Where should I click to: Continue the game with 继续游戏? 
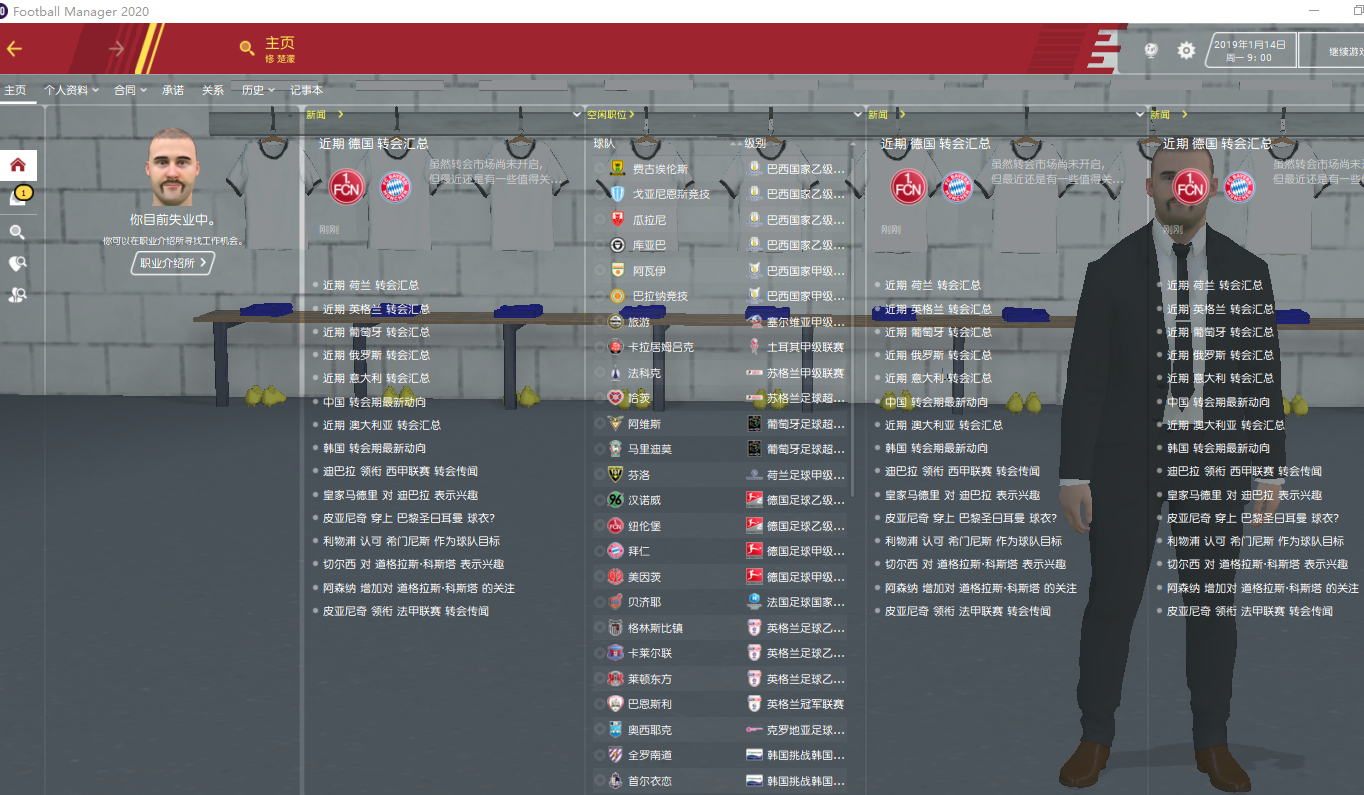click(1333, 50)
